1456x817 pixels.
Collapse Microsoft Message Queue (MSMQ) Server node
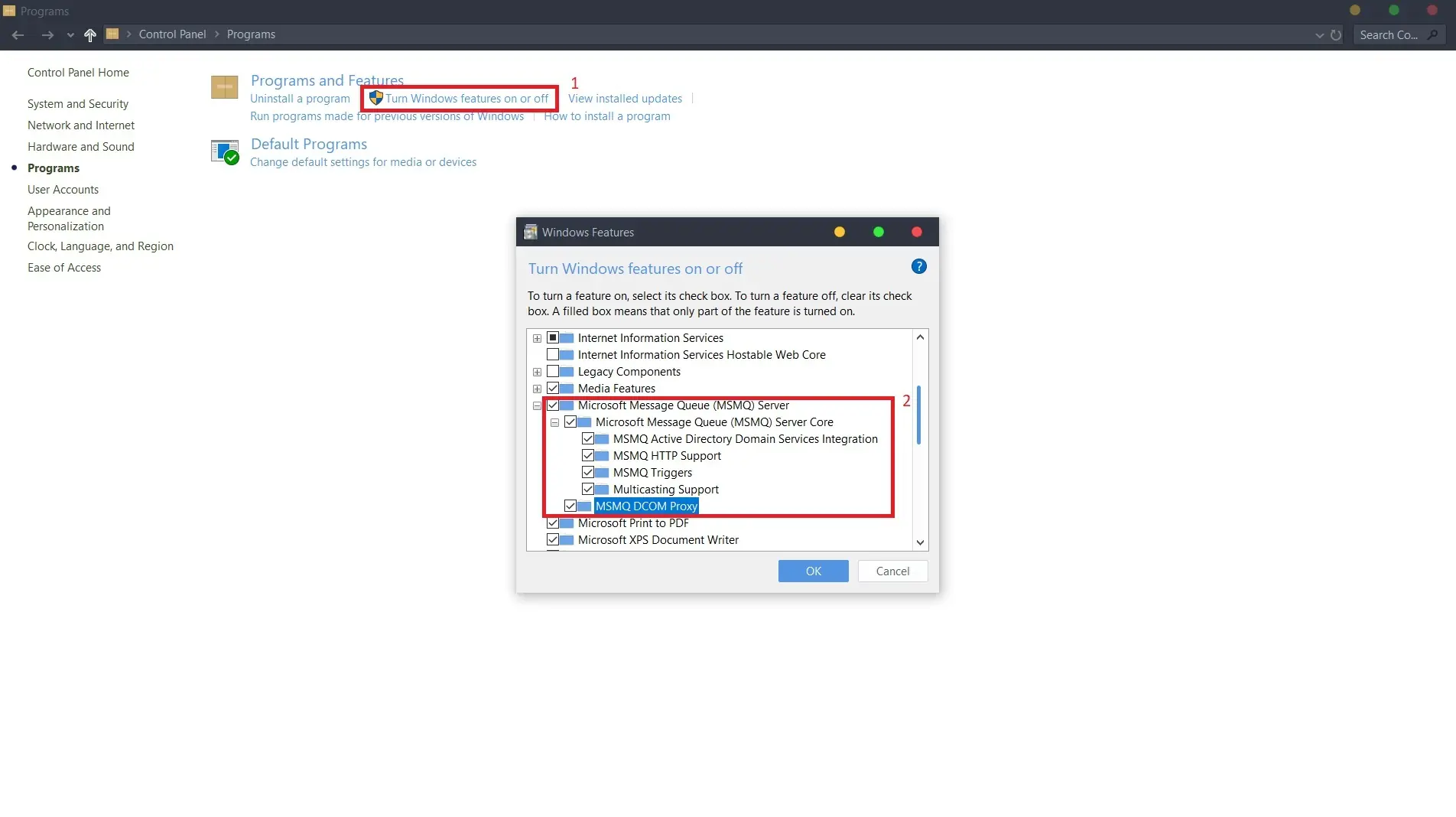tap(537, 405)
